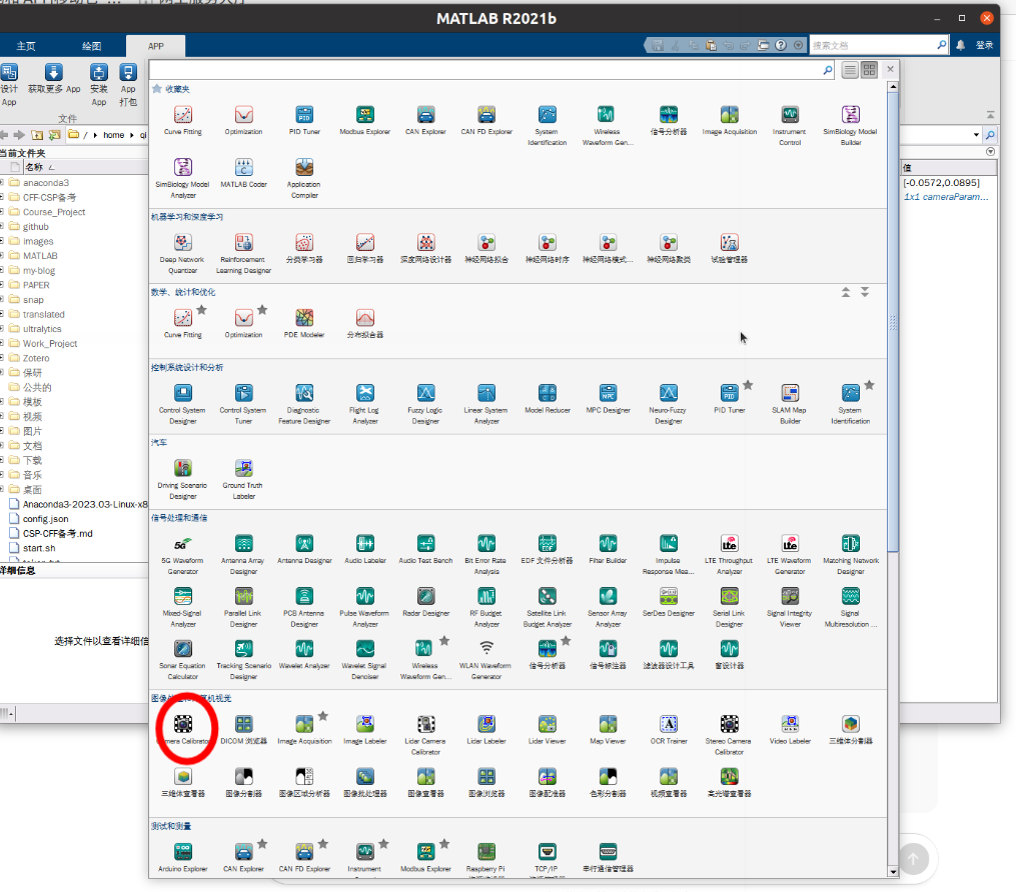Screen dimensions: 1016x892
Task: Launch SLAM Map Builder app
Action: [x=790, y=393]
